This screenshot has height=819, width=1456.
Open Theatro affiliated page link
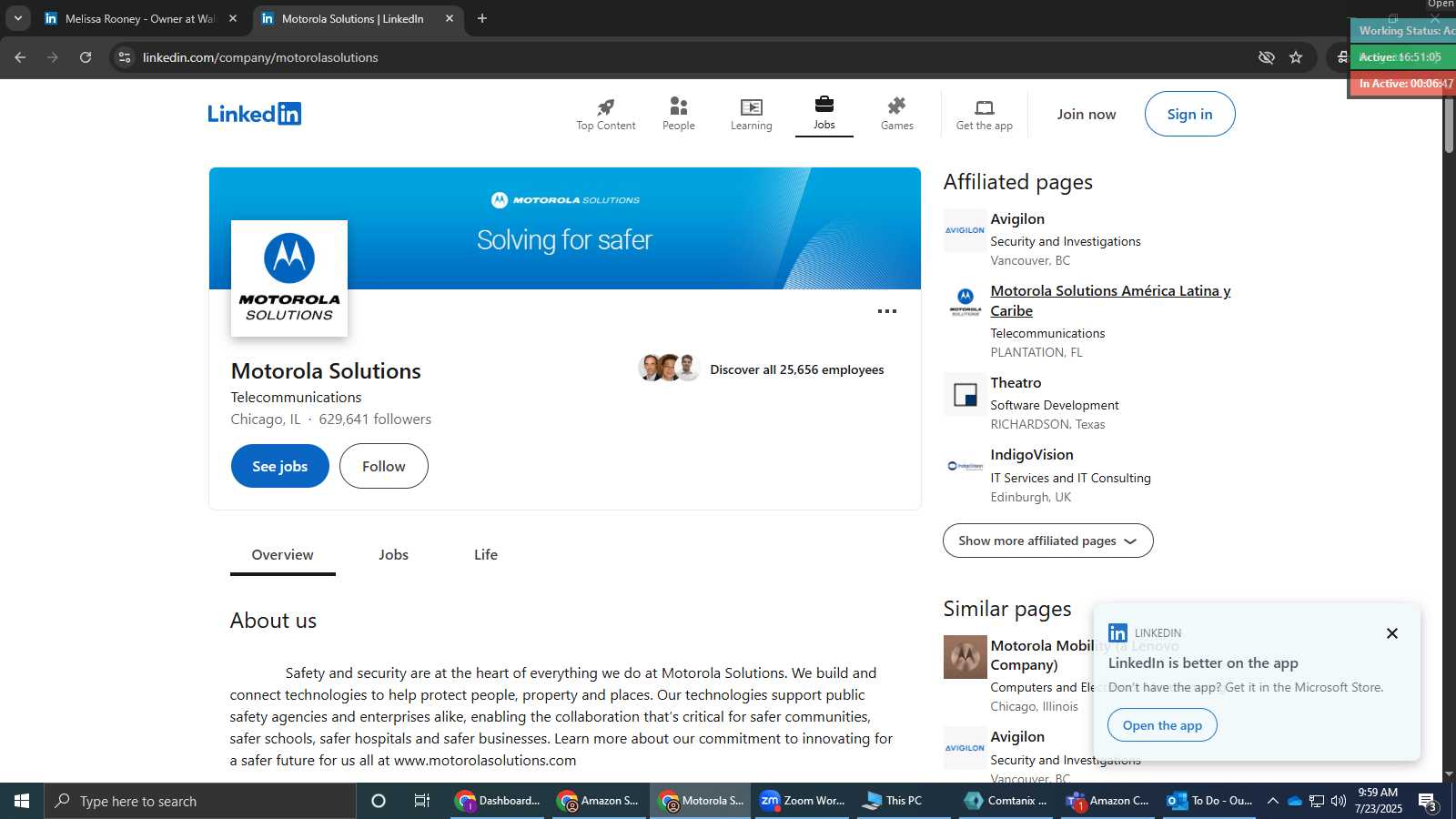click(1016, 383)
